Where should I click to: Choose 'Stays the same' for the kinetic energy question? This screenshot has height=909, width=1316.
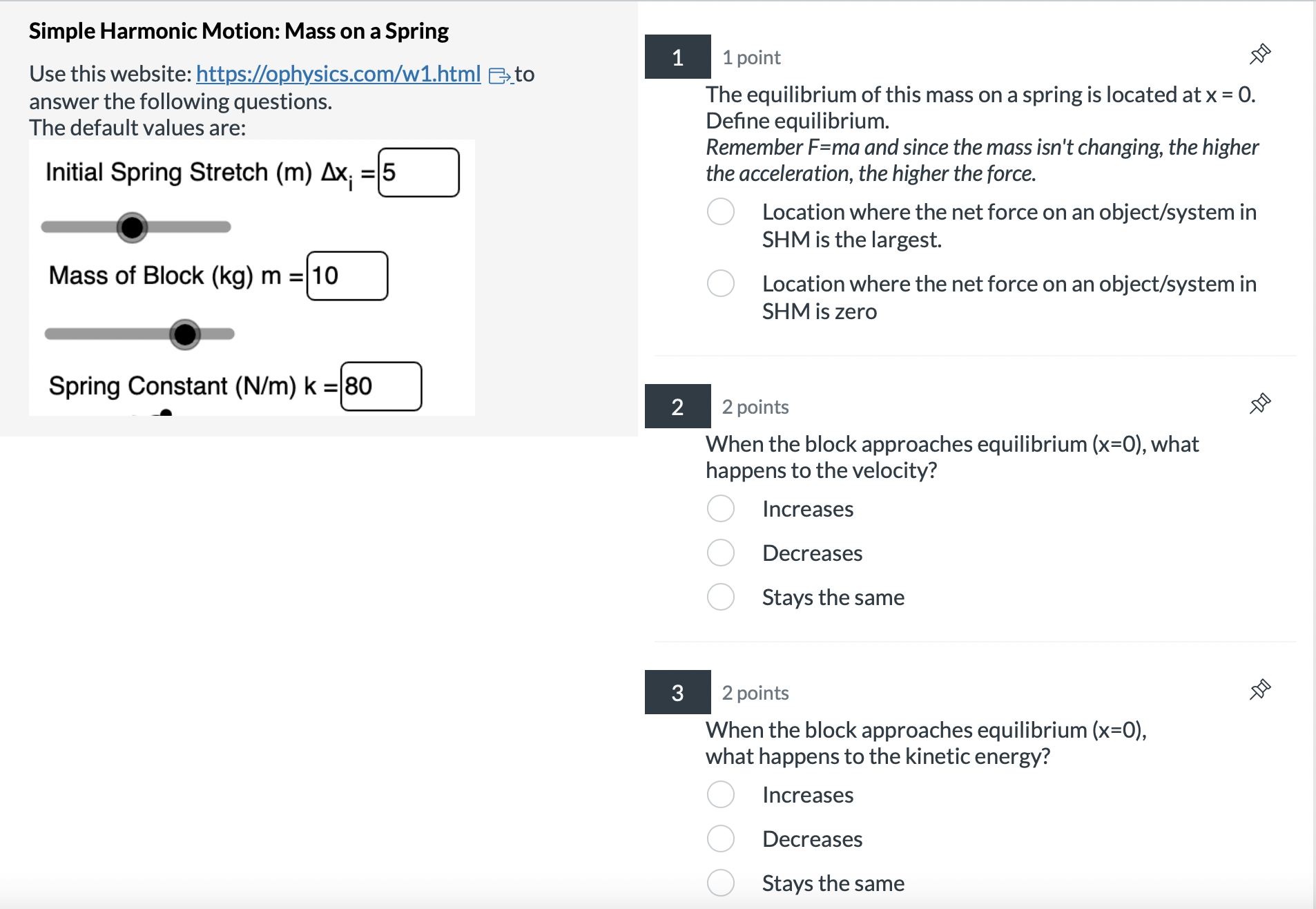pos(721,883)
